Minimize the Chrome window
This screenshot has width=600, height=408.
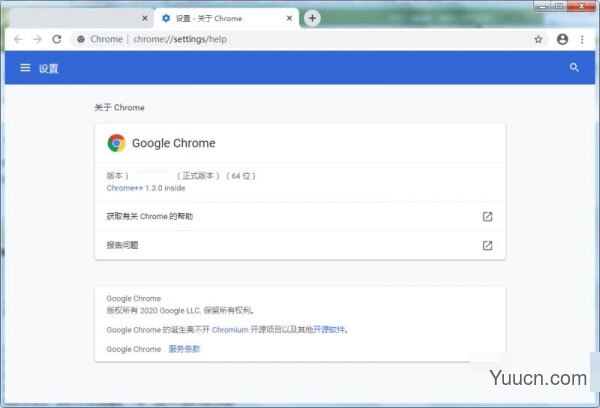tap(542, 6)
